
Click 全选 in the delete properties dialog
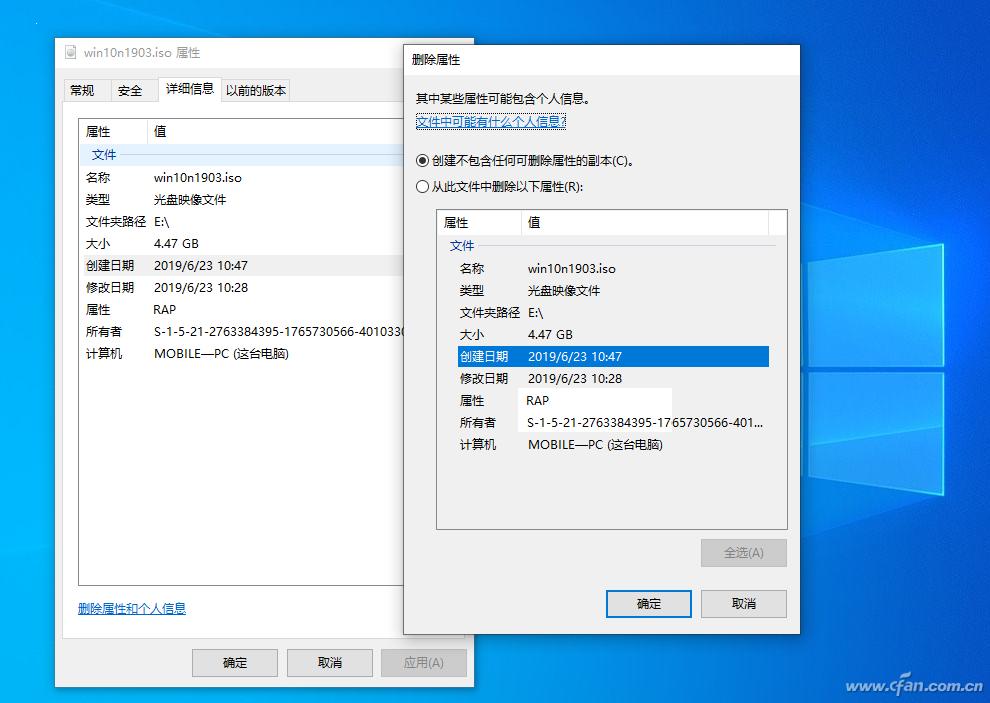742,552
